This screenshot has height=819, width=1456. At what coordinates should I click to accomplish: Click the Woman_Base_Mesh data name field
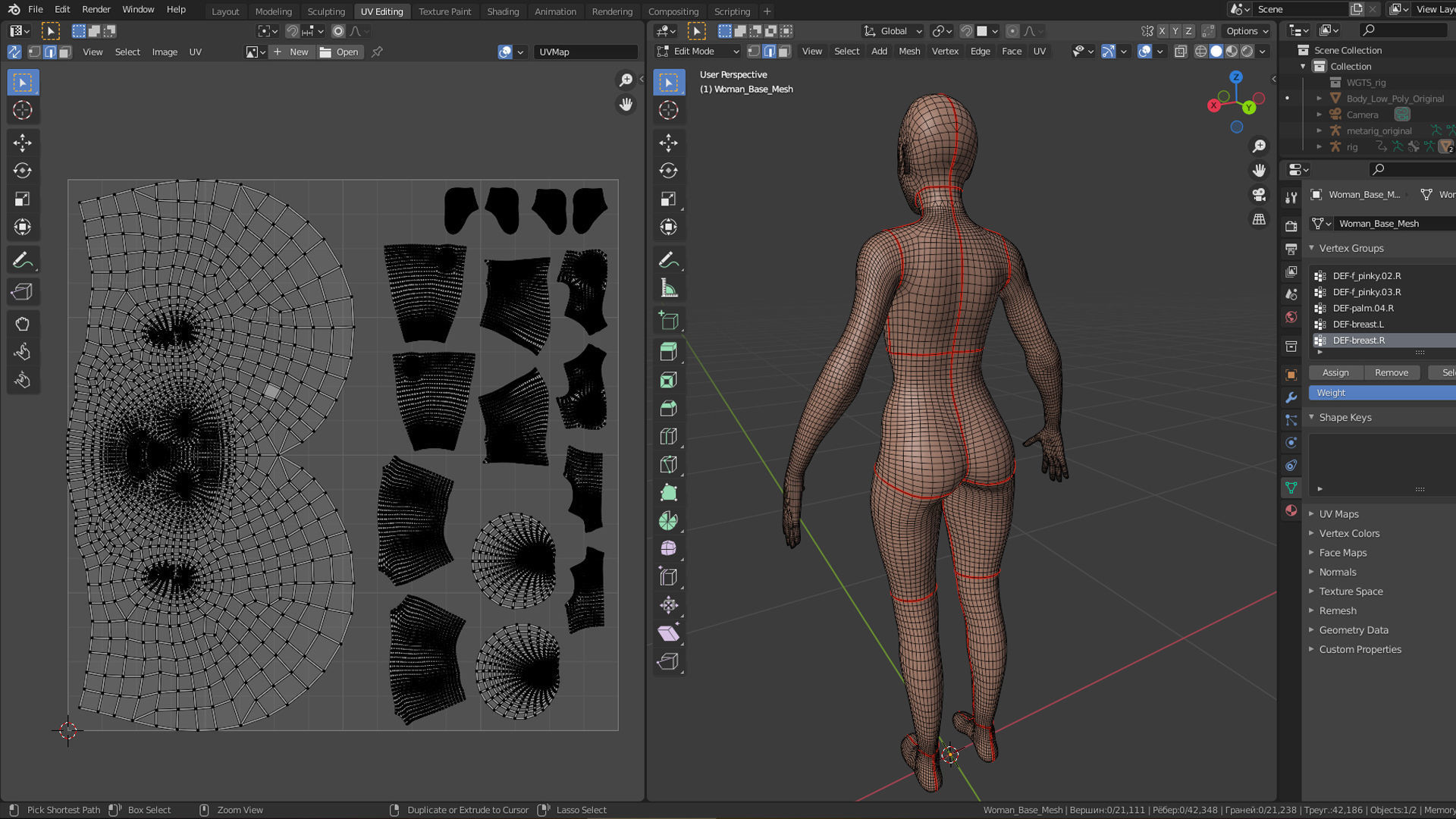coord(1395,223)
